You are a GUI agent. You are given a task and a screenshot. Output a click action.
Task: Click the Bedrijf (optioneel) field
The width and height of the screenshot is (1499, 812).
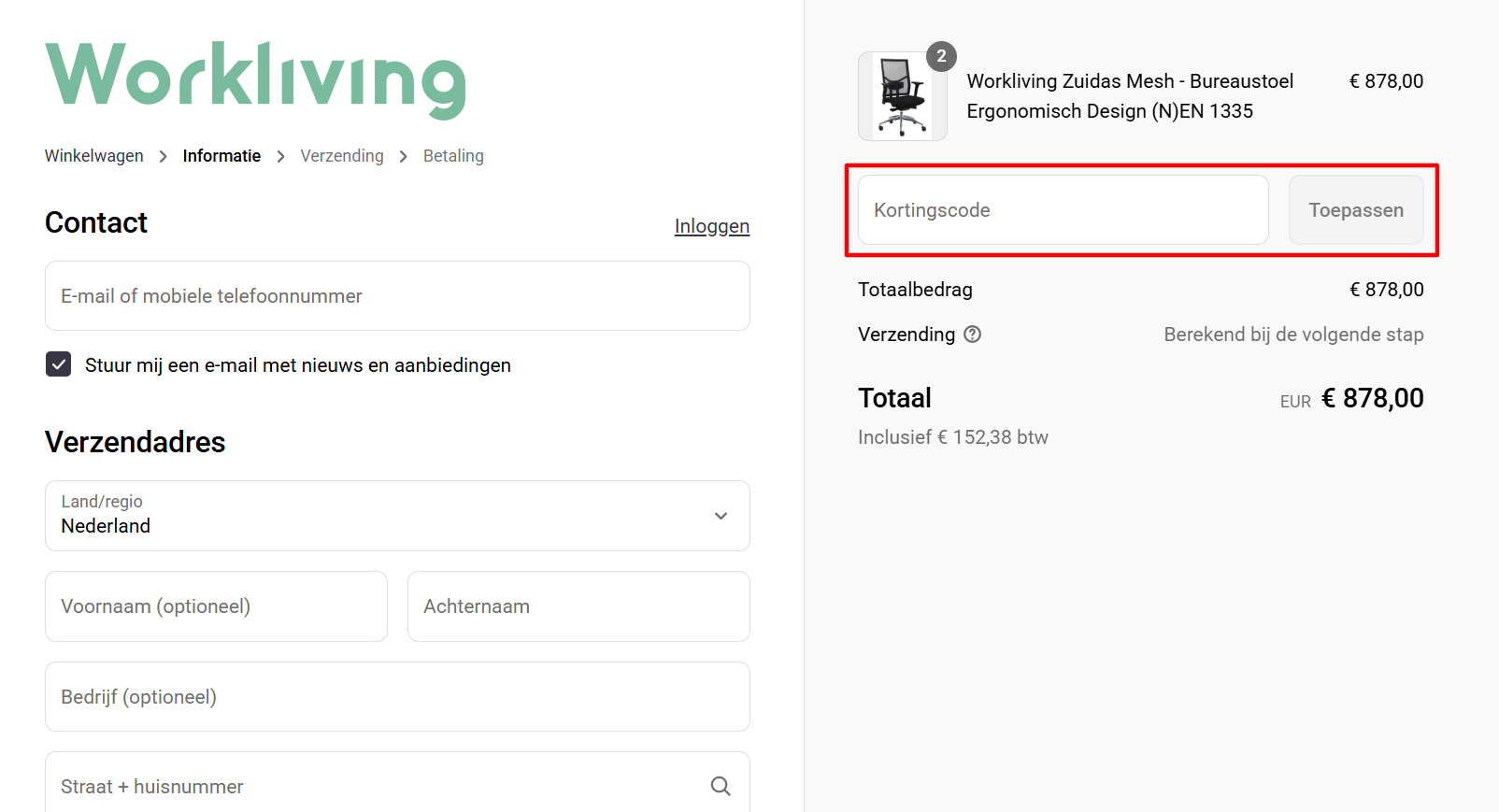(x=397, y=697)
